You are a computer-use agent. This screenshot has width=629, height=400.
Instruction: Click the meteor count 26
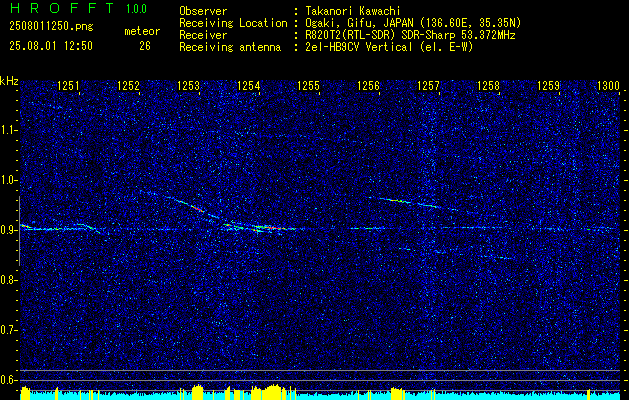(x=145, y=46)
